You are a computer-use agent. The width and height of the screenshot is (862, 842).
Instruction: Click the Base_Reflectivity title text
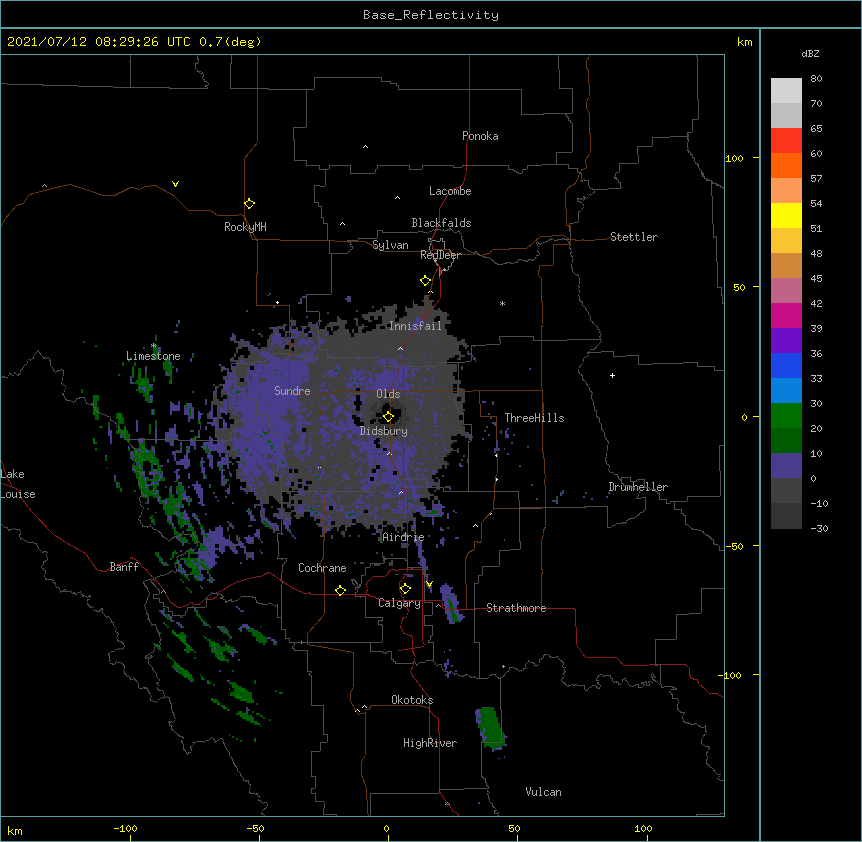point(431,15)
